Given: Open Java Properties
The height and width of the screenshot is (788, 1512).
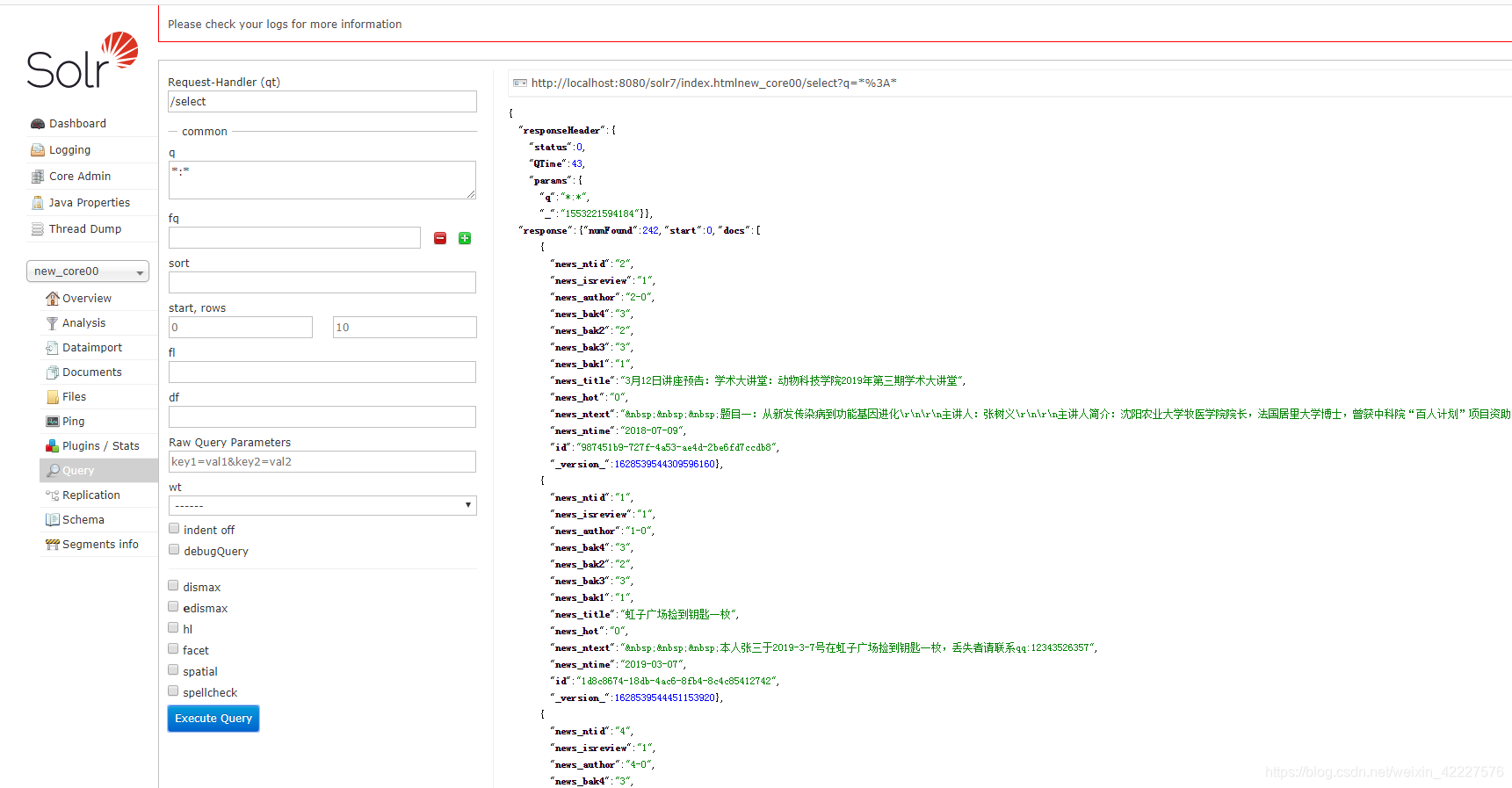Looking at the screenshot, I should point(90,203).
